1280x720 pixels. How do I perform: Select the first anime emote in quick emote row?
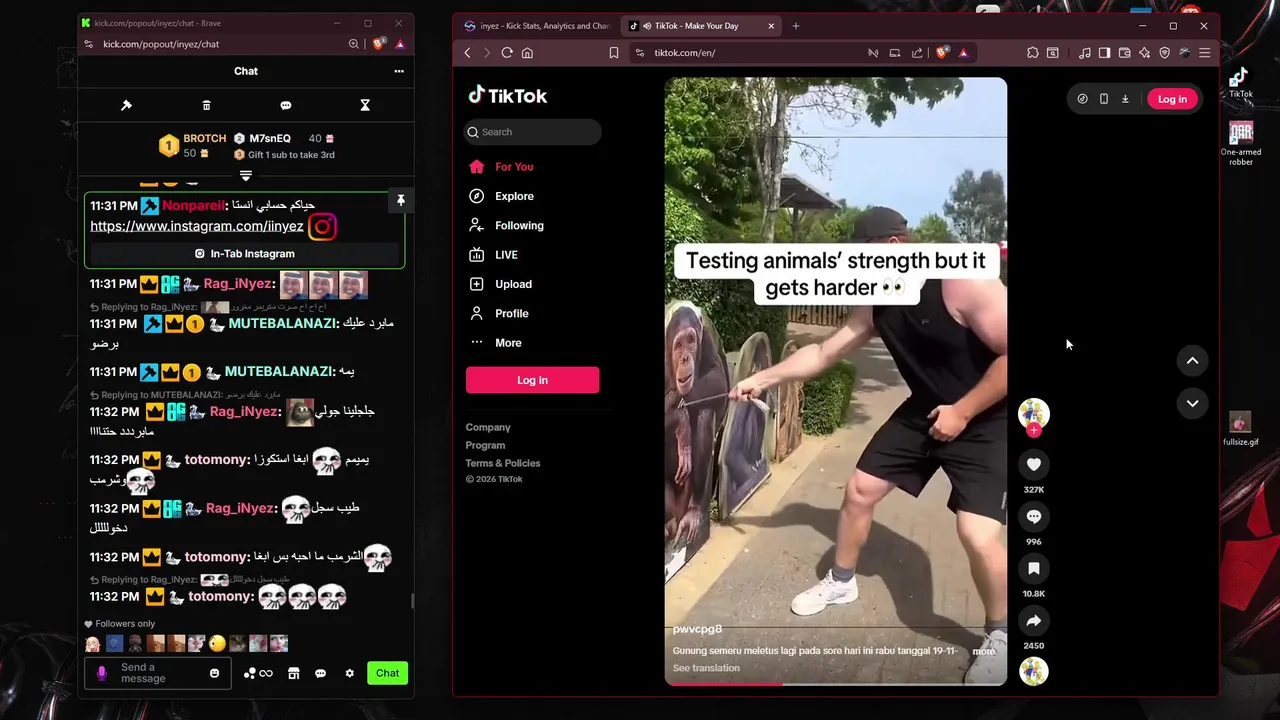[x=93, y=643]
